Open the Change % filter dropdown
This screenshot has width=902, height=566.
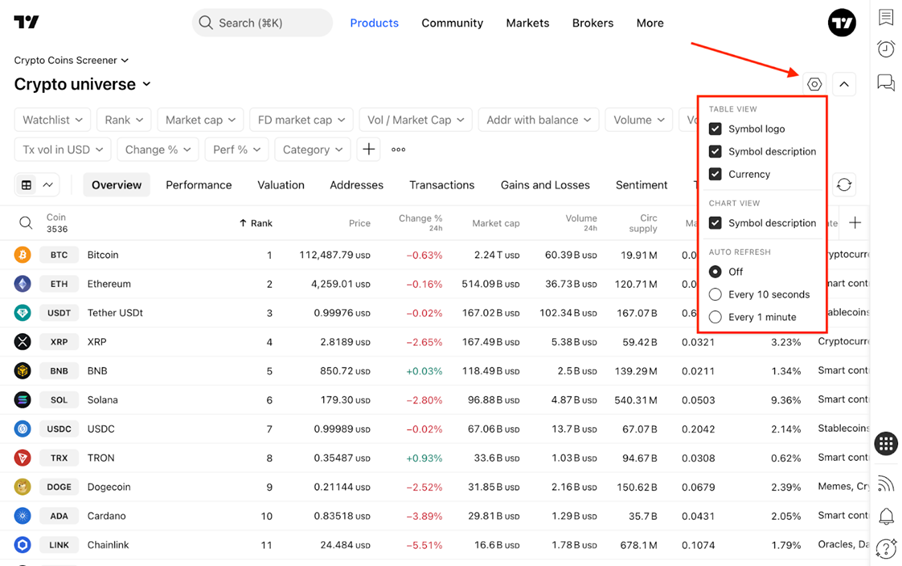(x=158, y=150)
